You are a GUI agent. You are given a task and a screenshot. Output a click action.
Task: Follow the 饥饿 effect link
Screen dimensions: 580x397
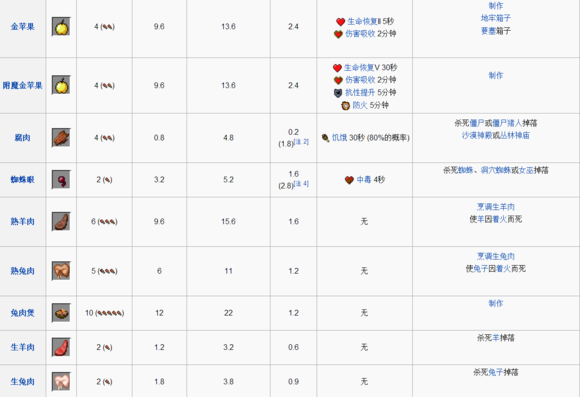tap(339, 138)
